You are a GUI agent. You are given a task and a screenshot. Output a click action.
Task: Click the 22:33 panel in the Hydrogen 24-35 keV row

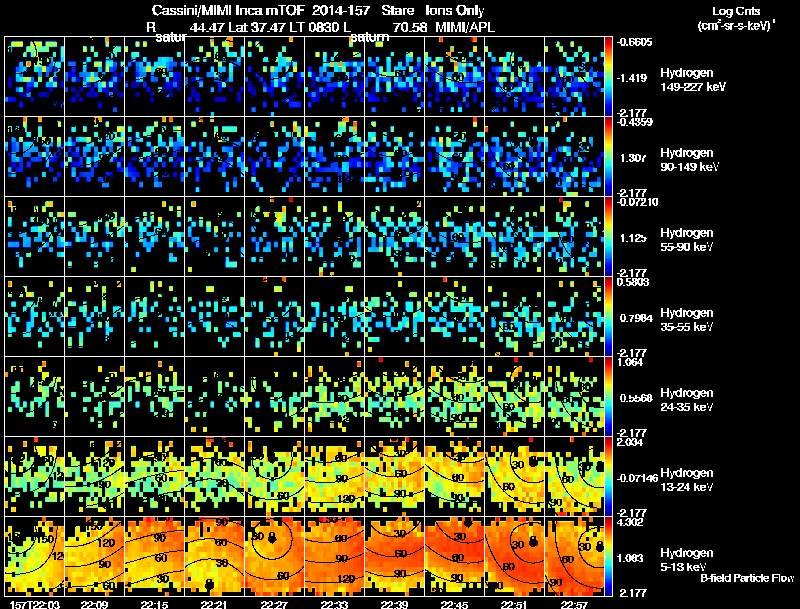click(335, 396)
